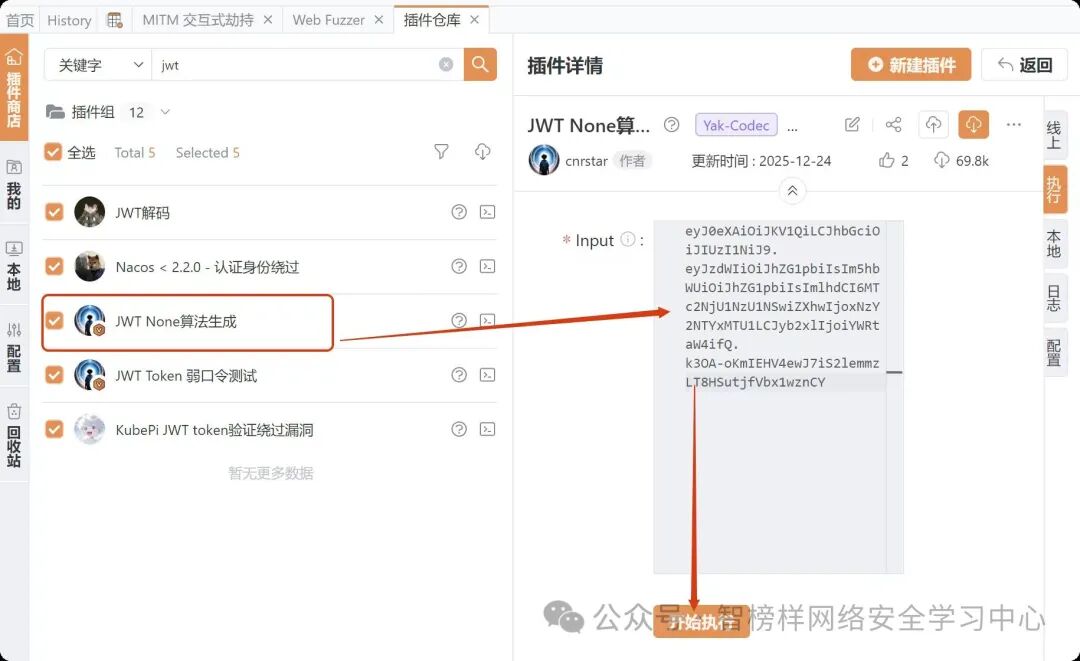Click the Input info tooltip icon
This screenshot has height=661, width=1080.
(x=627, y=239)
